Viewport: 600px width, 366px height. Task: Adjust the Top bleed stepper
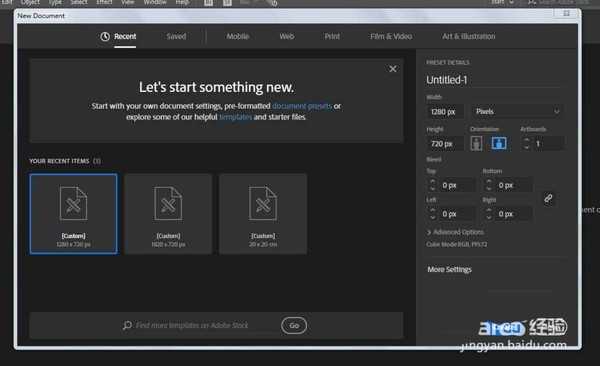pos(432,185)
